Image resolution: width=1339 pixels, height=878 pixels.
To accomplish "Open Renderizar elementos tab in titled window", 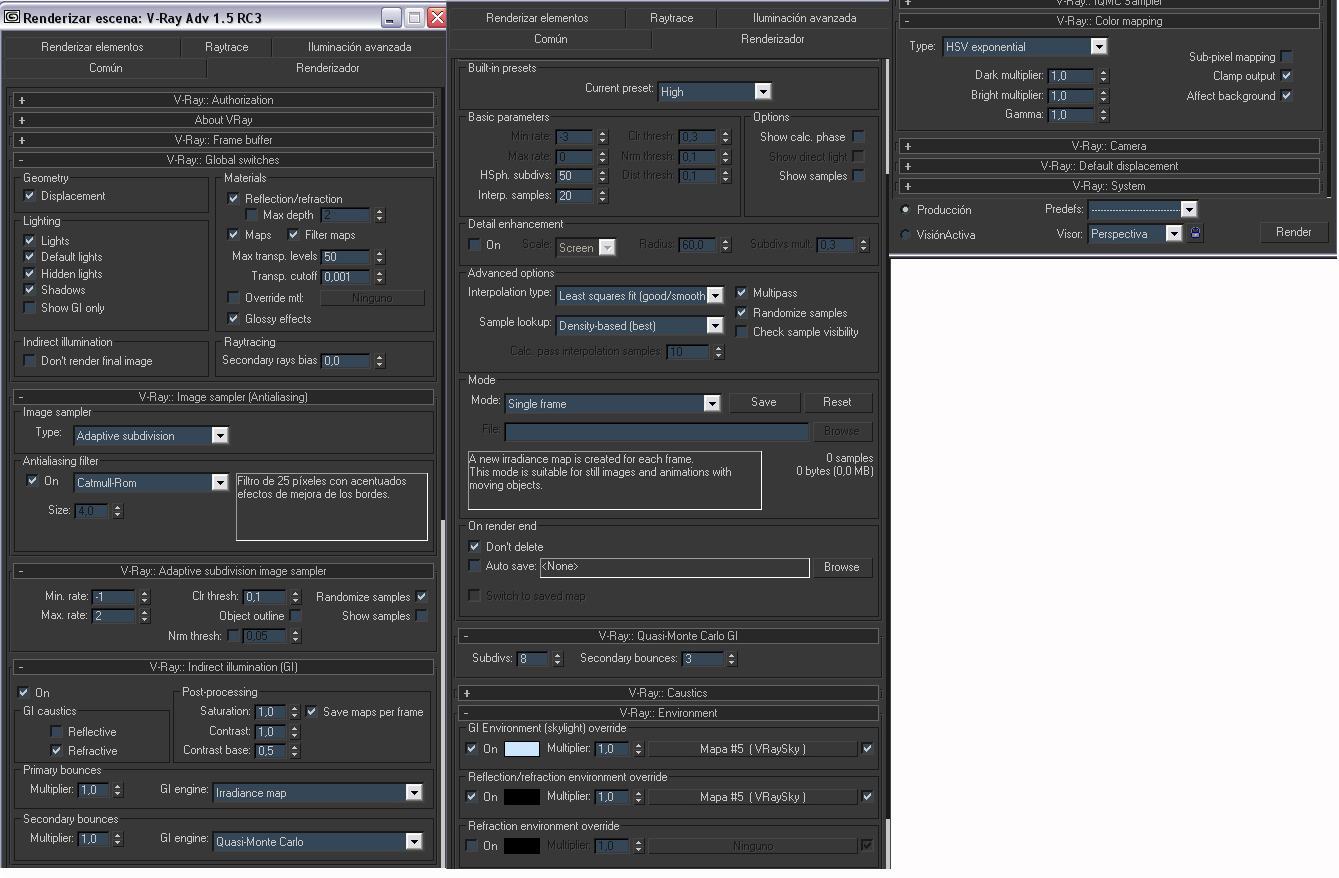I will (92, 47).
